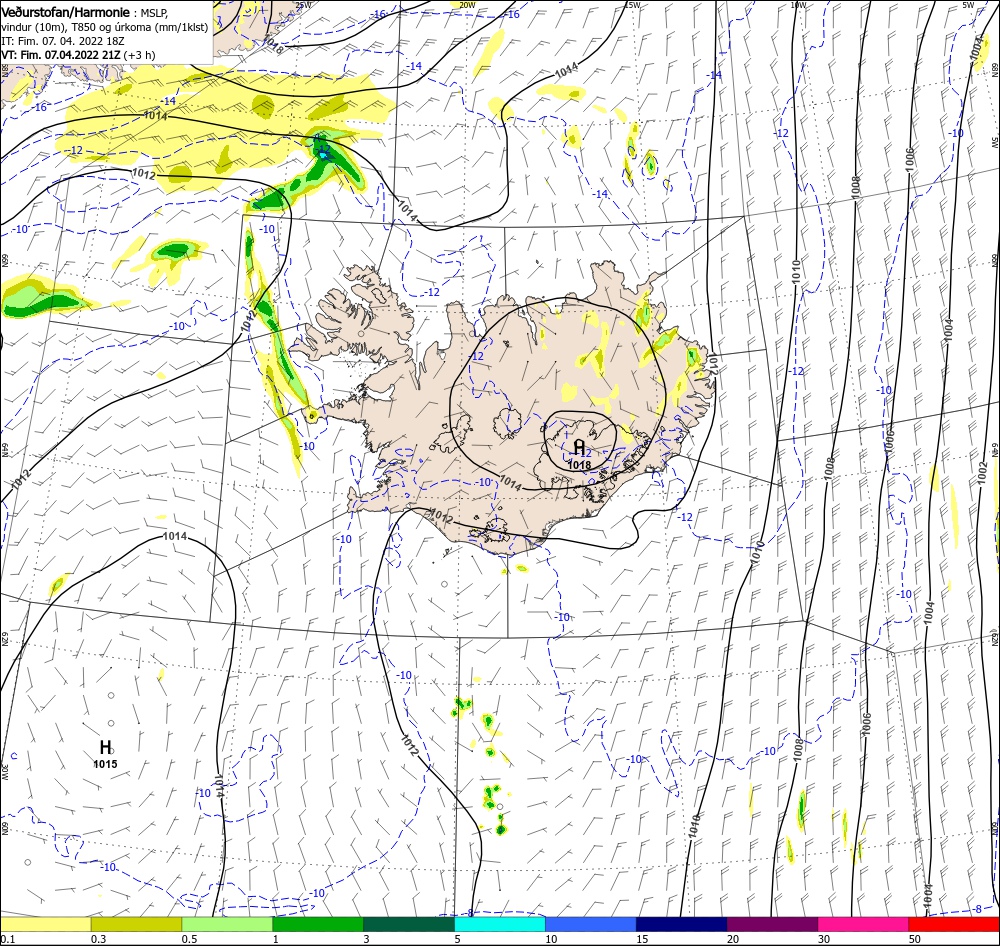Choose the purple 20–30 legend swatch

(772, 924)
